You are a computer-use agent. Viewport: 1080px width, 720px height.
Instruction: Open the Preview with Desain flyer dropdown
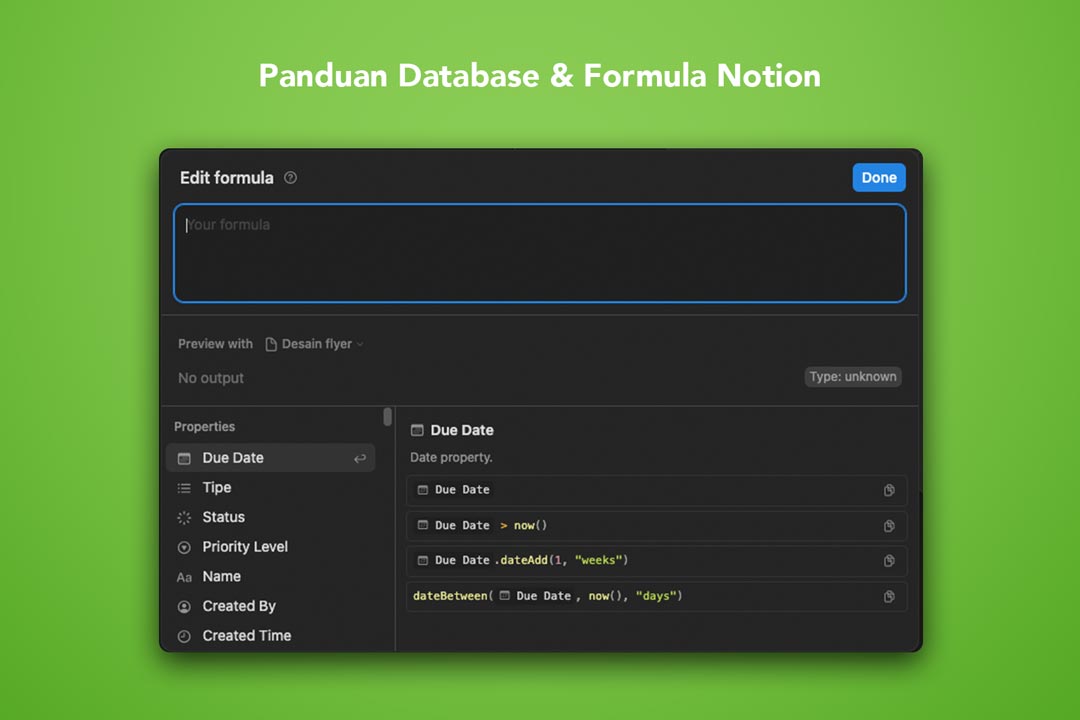(x=314, y=344)
